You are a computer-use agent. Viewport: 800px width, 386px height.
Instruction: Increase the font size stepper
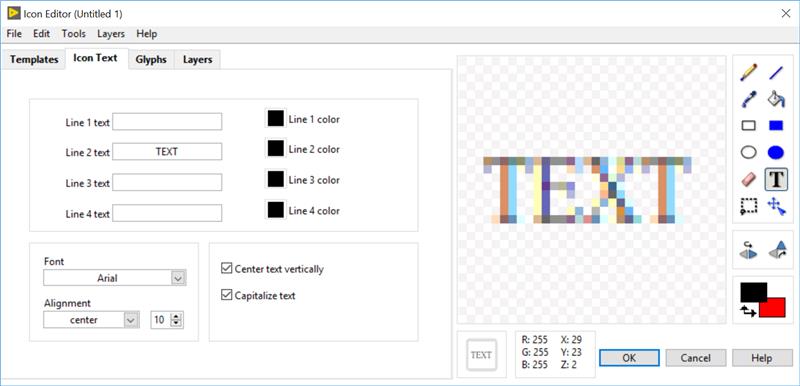(177, 317)
